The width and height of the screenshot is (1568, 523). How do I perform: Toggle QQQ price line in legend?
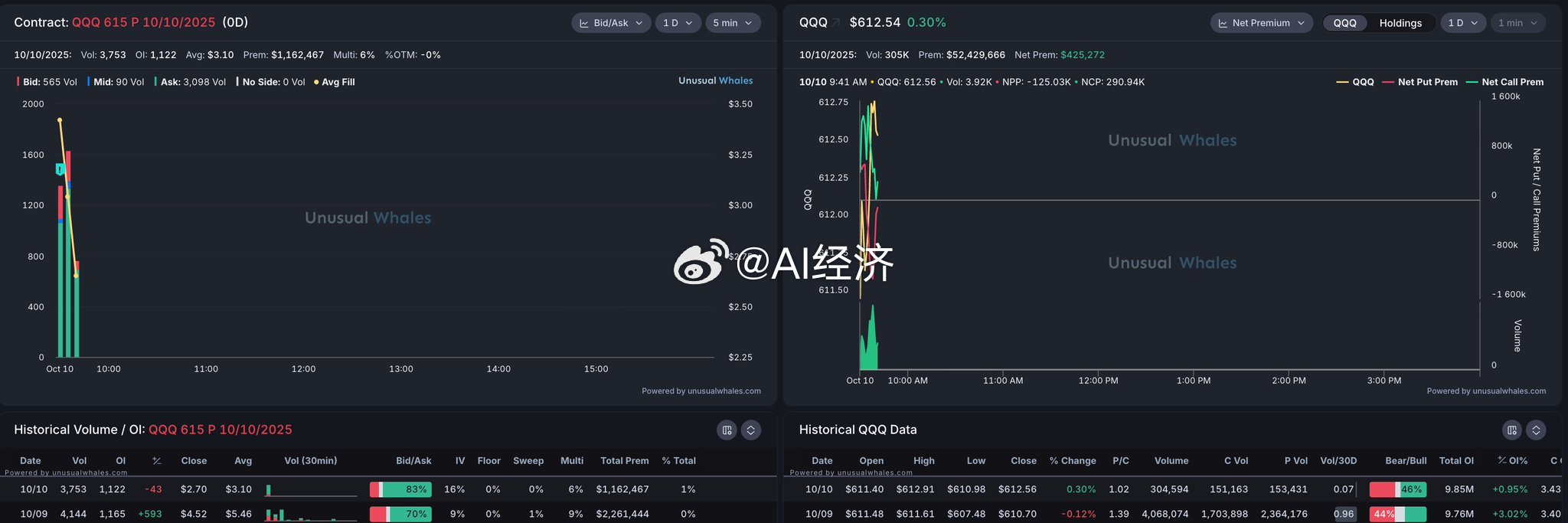[1355, 82]
